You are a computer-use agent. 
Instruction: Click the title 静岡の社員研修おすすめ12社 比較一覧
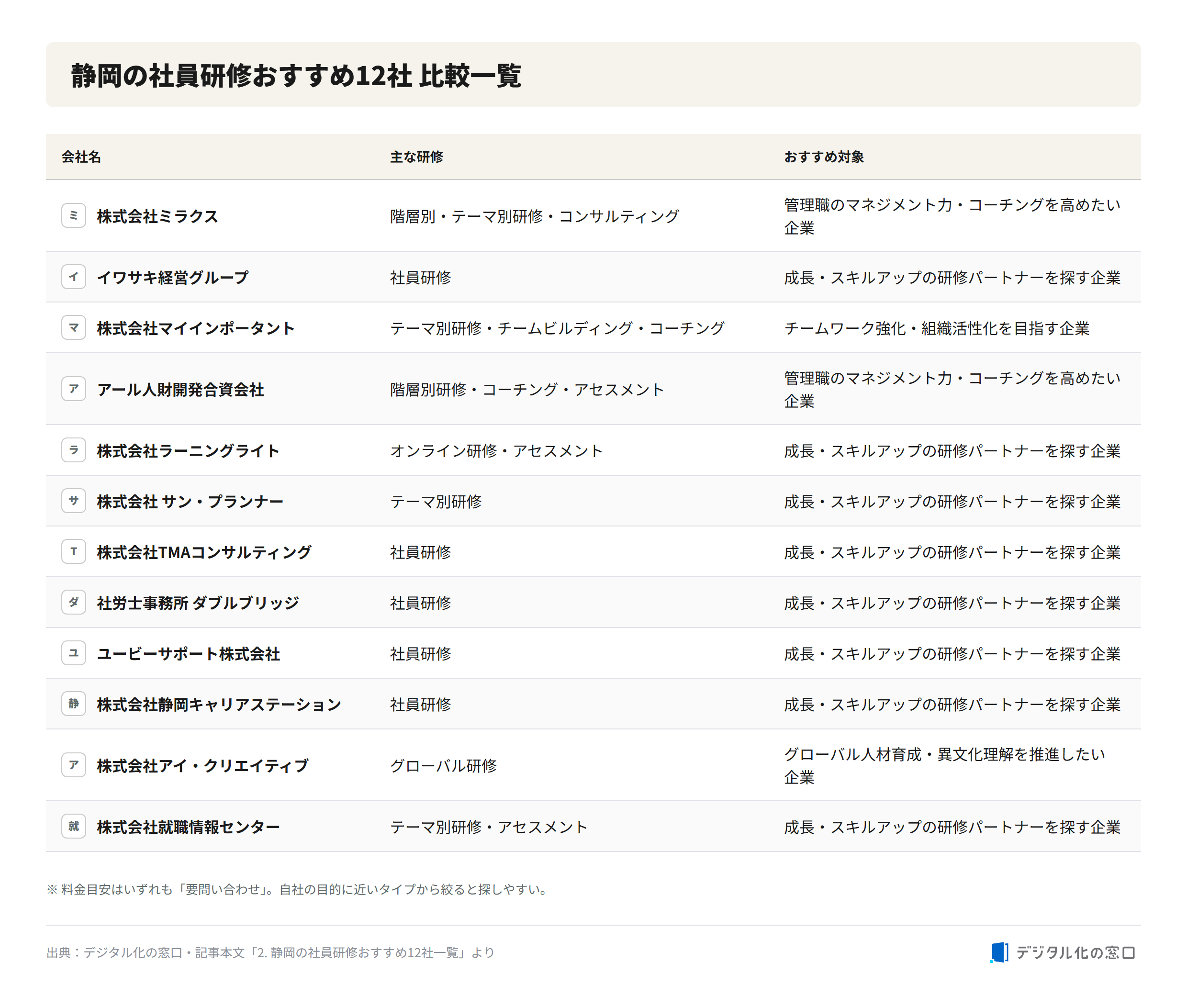[296, 76]
